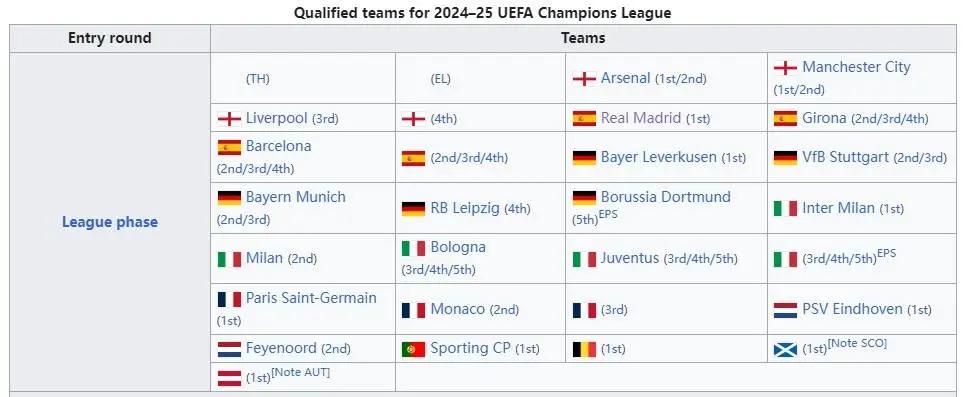Click the France flag beside Monaco

[x=413, y=310]
